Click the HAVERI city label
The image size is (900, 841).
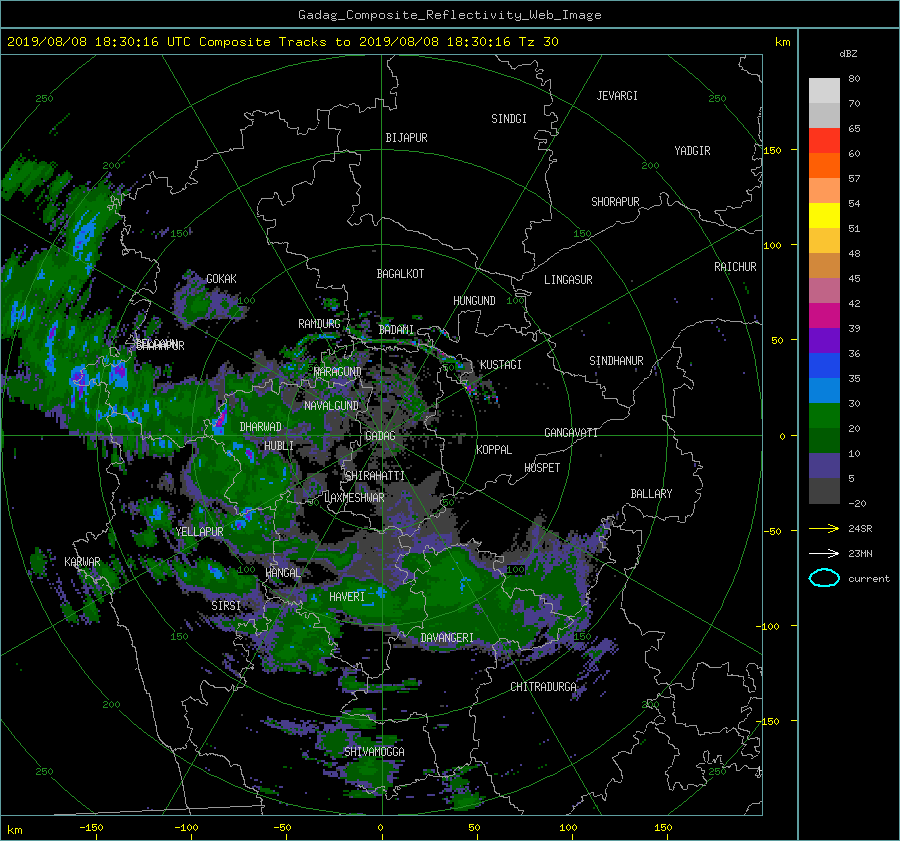[347, 597]
